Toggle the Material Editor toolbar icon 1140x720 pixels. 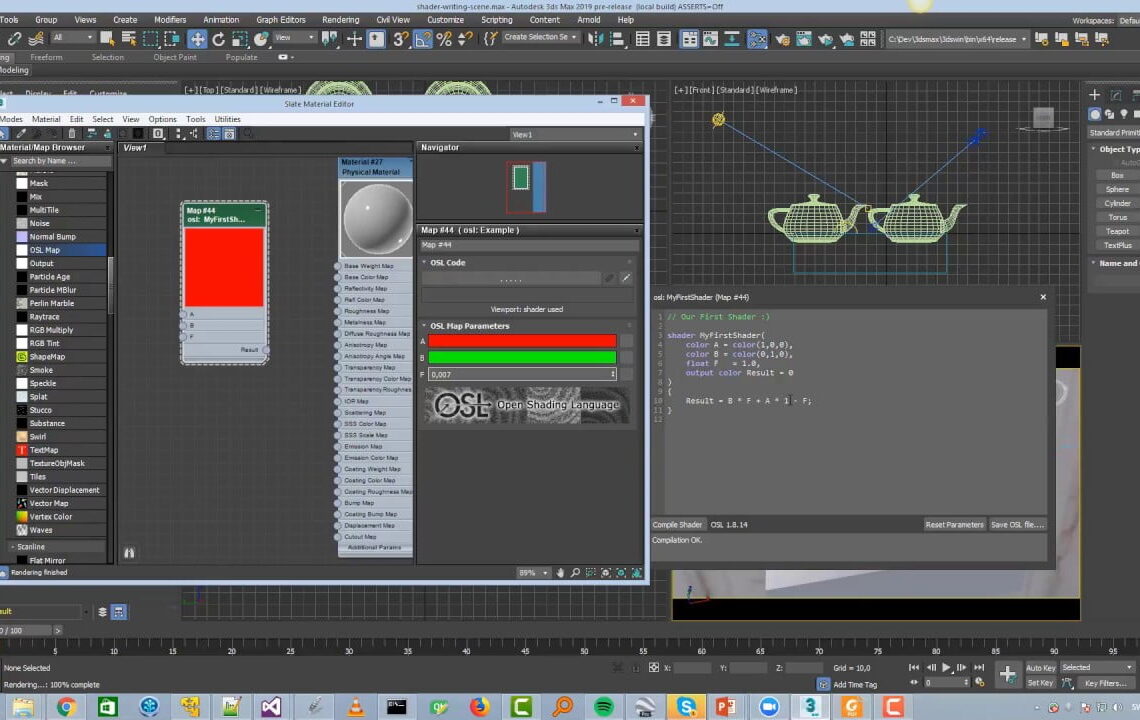coord(757,39)
